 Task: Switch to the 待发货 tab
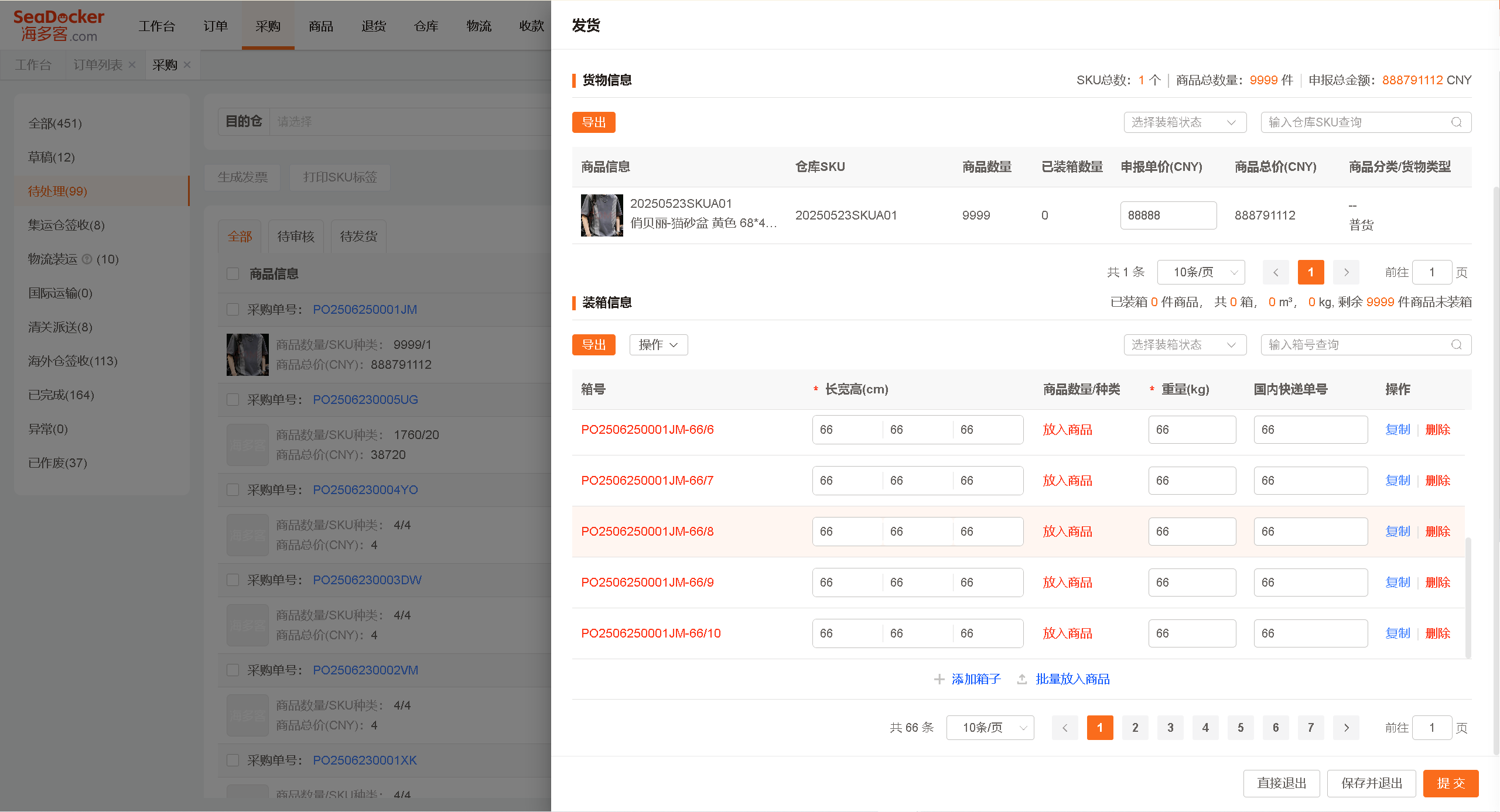tap(358, 237)
